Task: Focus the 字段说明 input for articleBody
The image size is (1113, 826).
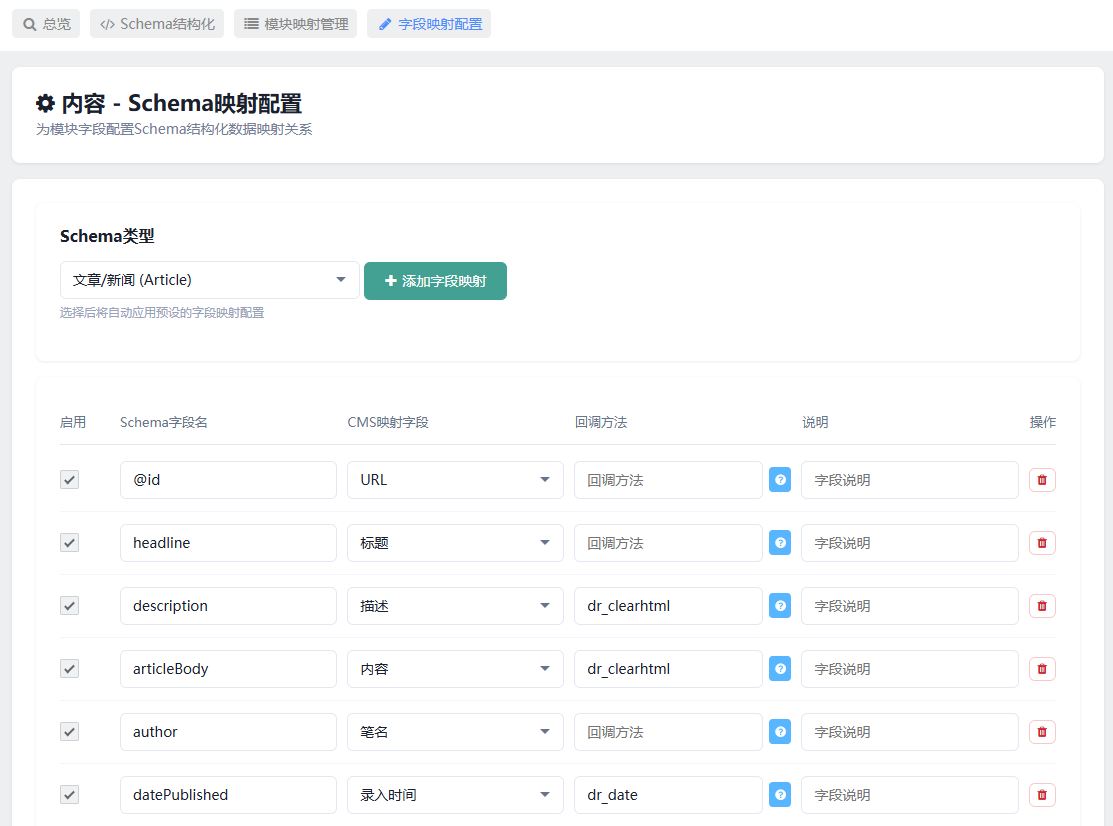Action: pos(909,668)
